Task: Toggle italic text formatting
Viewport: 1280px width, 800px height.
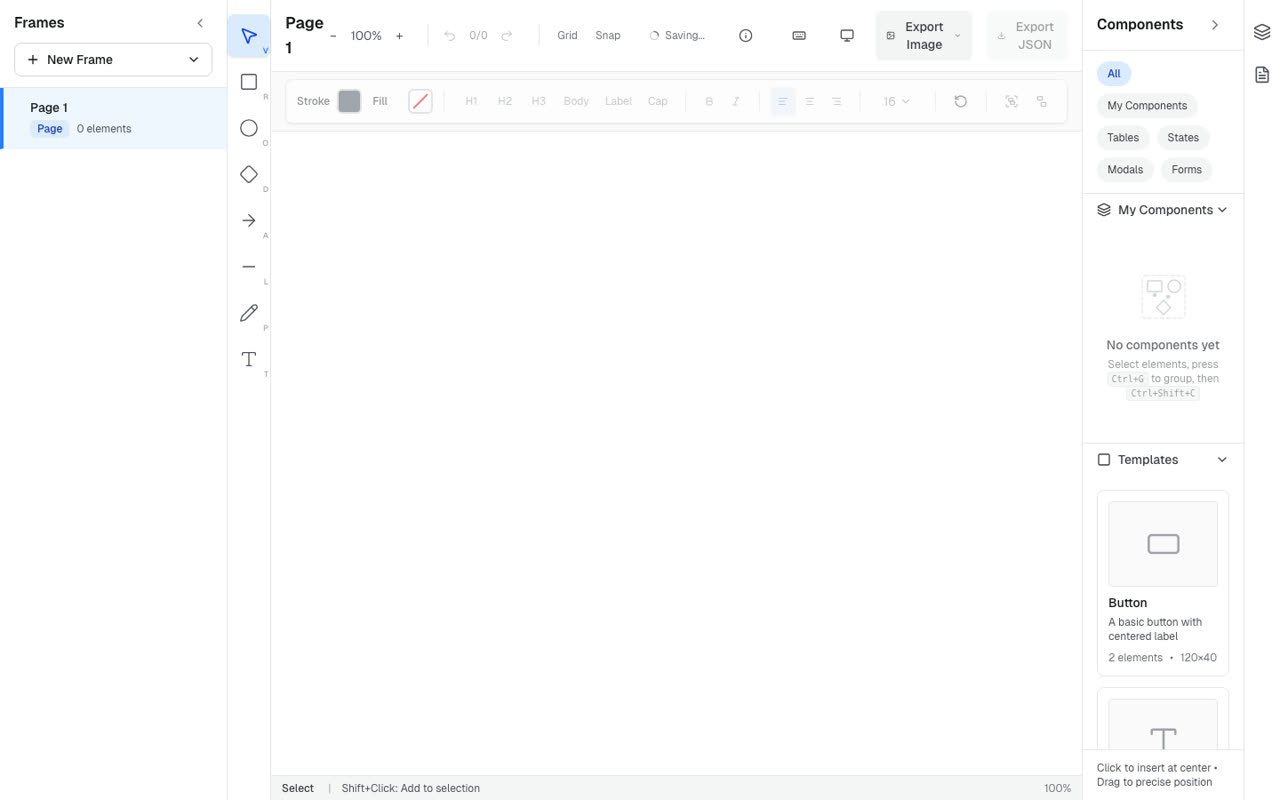Action: coord(736,101)
